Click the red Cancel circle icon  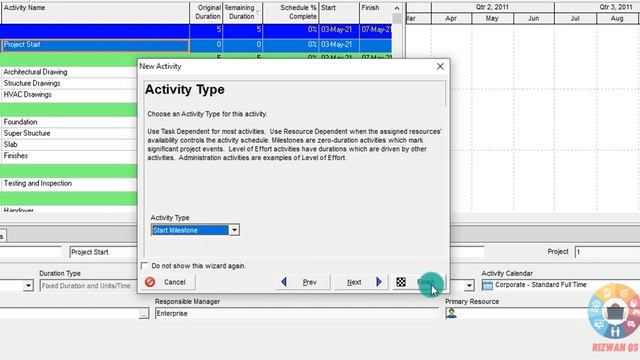click(x=150, y=282)
